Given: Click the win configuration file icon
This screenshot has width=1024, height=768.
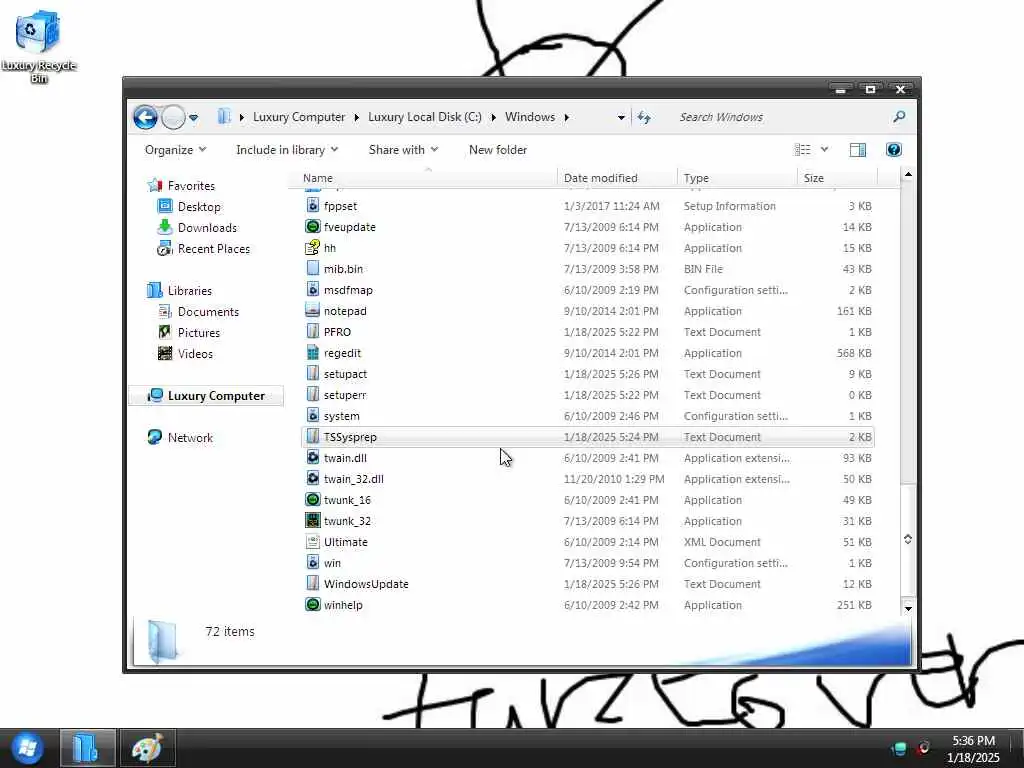Looking at the screenshot, I should pos(313,562).
